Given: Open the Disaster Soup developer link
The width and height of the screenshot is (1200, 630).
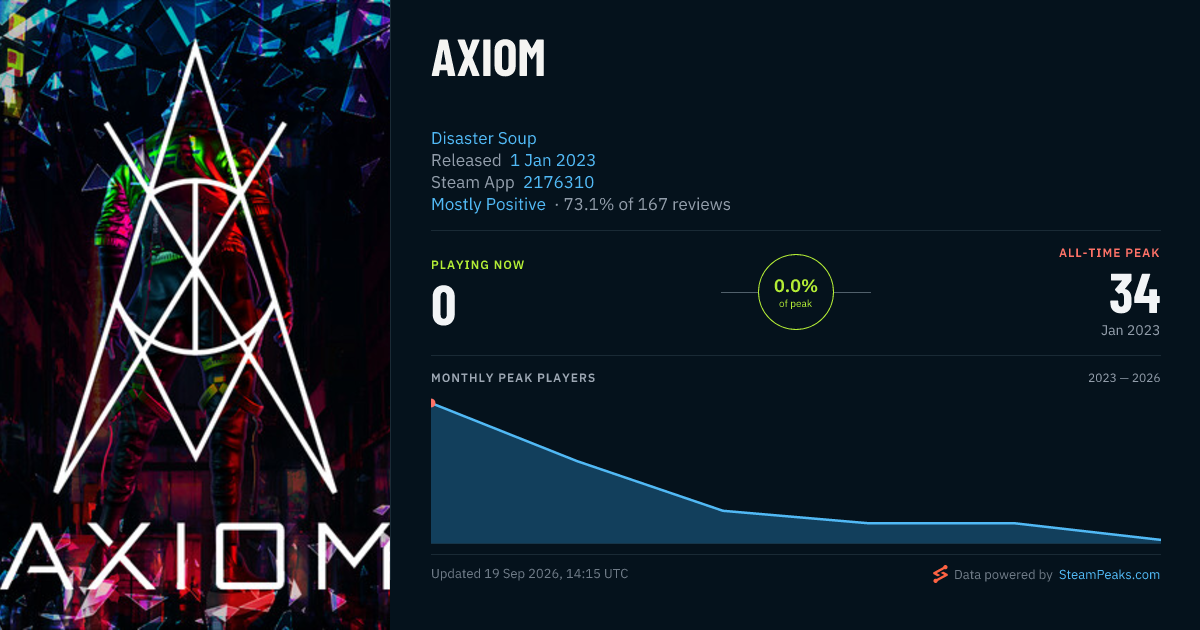Looking at the screenshot, I should pyautogui.click(x=484, y=138).
